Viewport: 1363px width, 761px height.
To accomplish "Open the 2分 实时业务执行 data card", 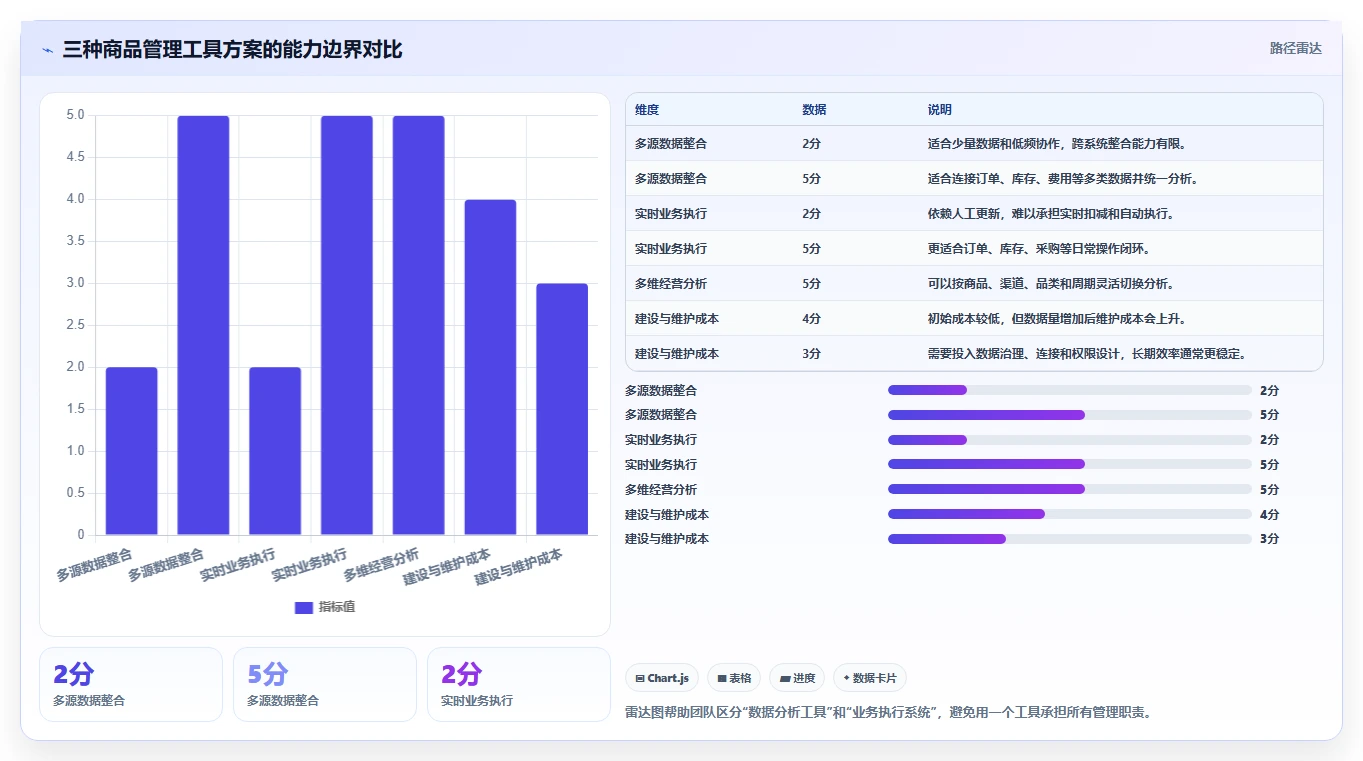I will tap(519, 684).
